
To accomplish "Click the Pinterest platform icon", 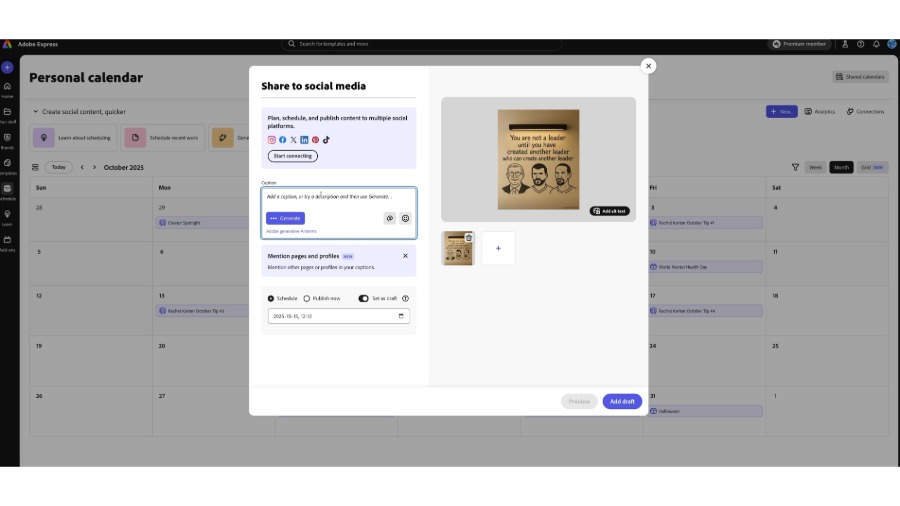I will [x=315, y=140].
